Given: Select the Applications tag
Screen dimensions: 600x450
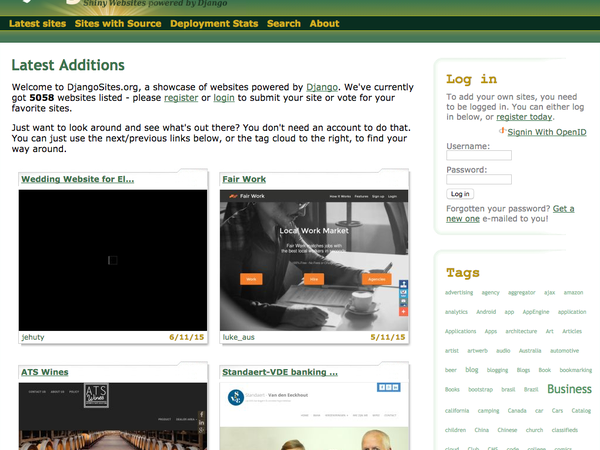Looking at the screenshot, I should (x=460, y=331).
